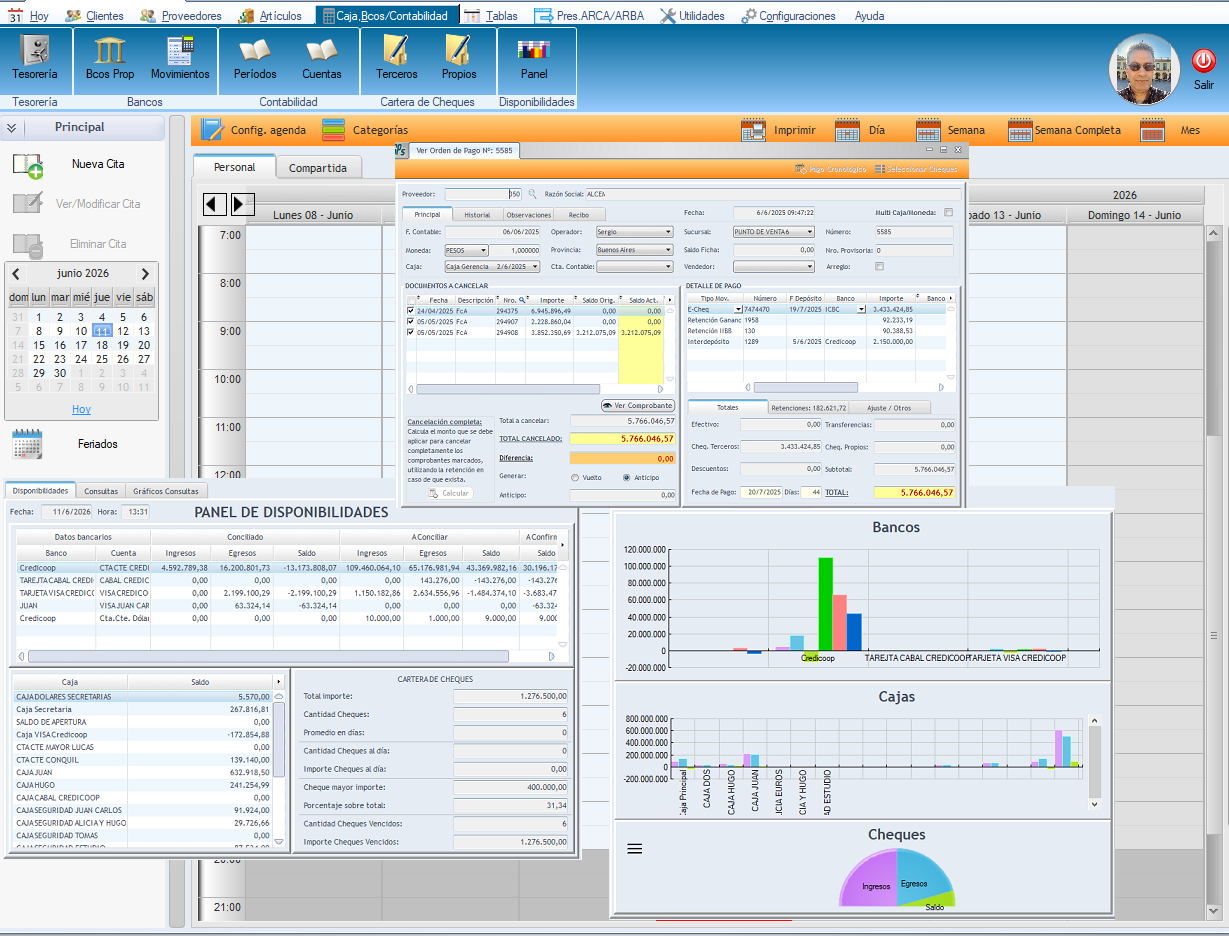Open the Tesorería module icon

[x=35, y=51]
